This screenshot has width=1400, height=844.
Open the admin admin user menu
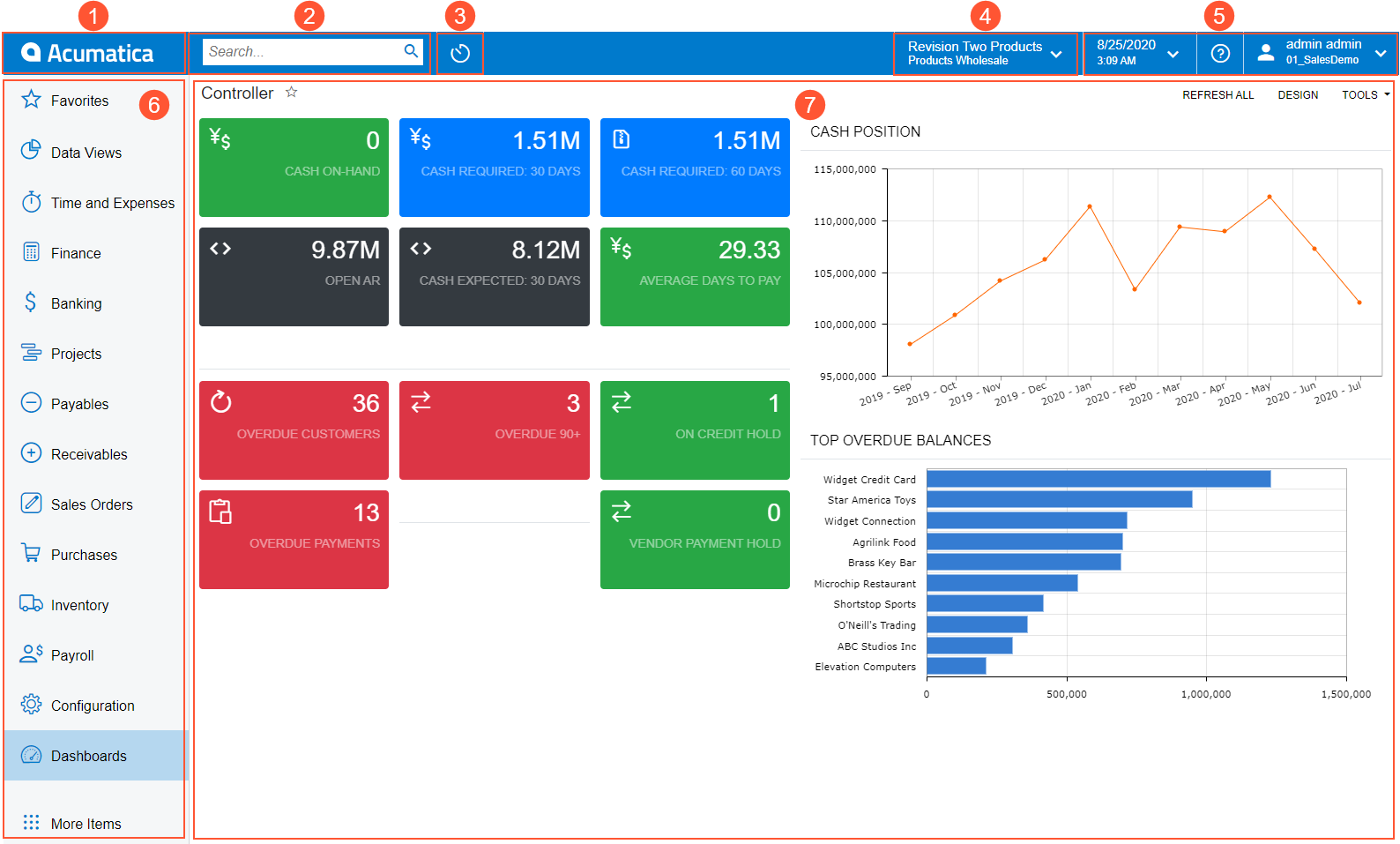coord(1321,53)
